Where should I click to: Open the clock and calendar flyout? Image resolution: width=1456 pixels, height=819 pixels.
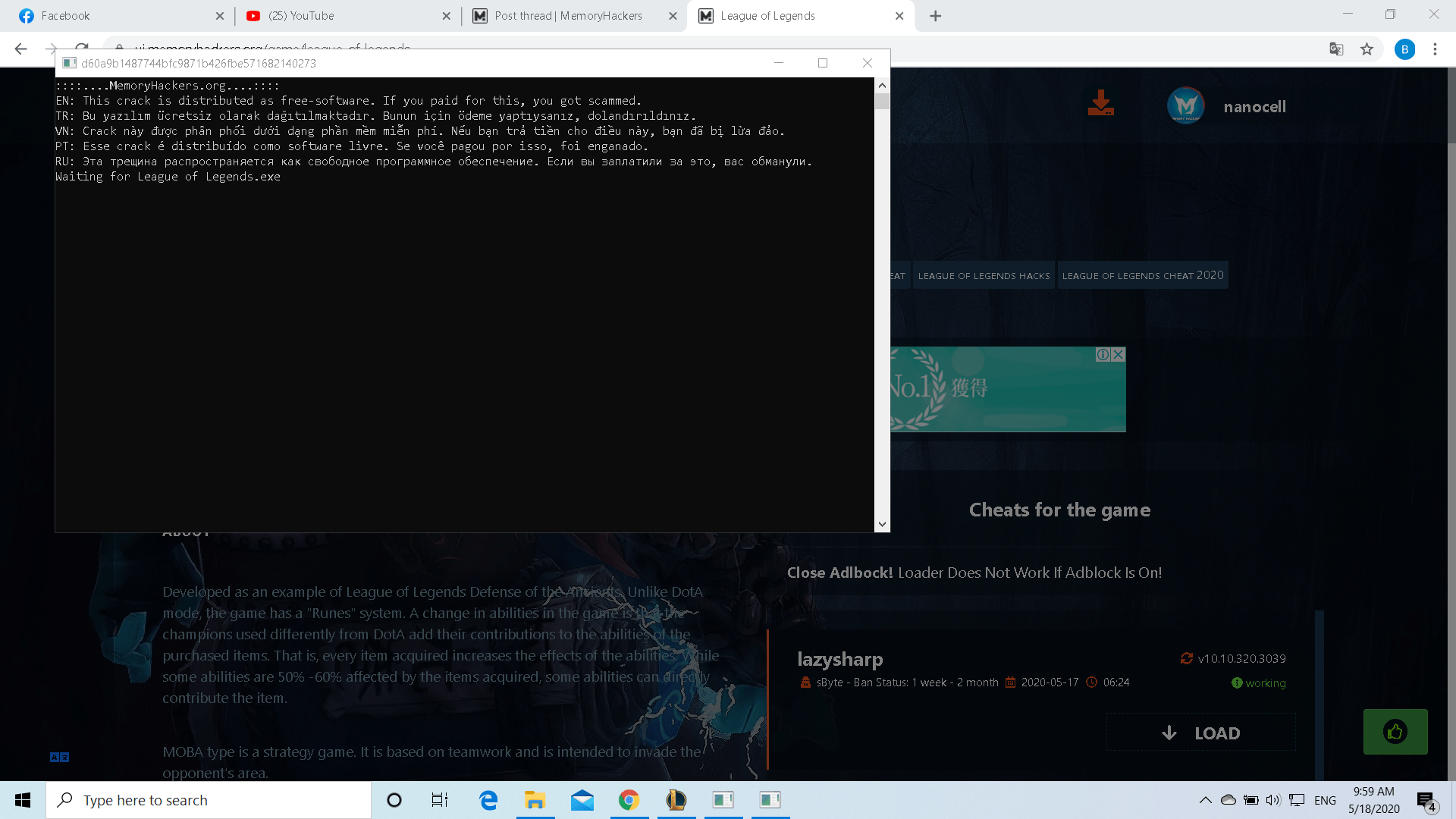(x=1374, y=800)
